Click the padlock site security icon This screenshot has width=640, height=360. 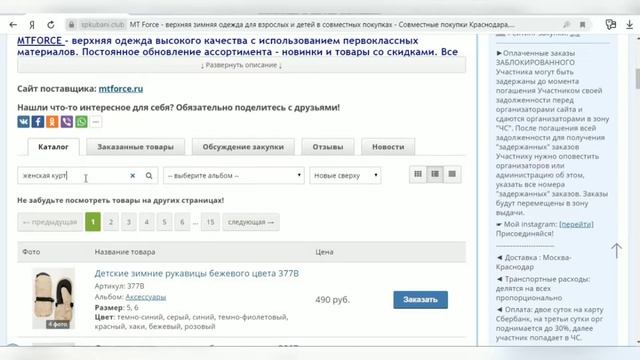pos(71,25)
